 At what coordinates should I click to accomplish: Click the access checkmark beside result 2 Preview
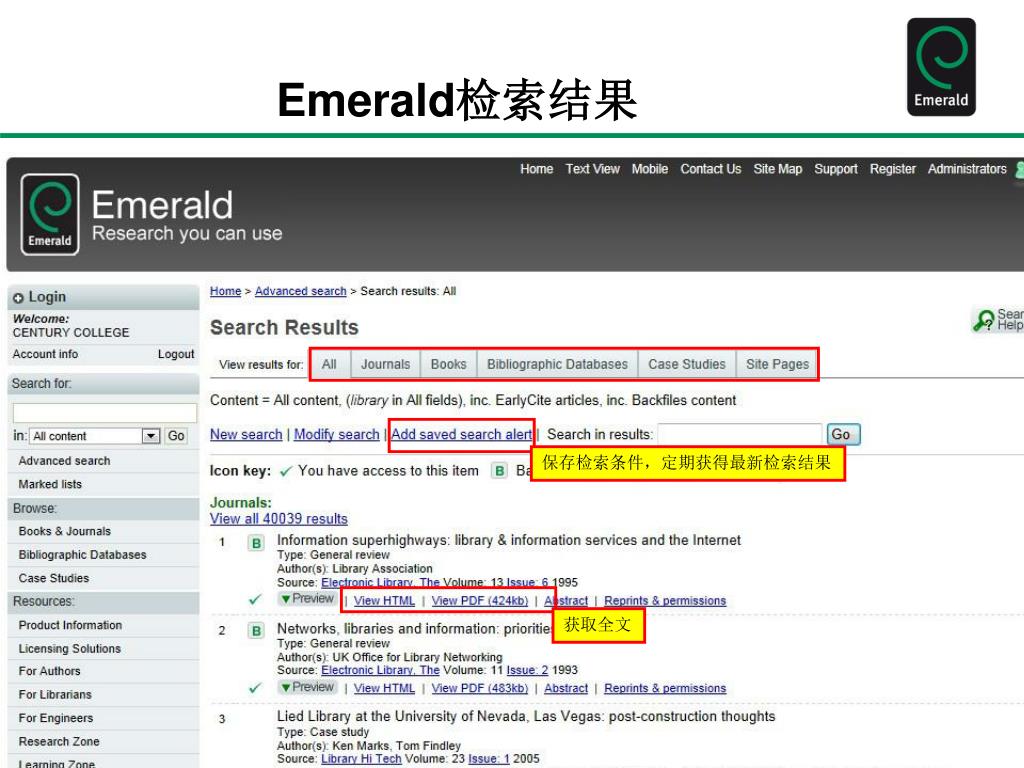(255, 688)
